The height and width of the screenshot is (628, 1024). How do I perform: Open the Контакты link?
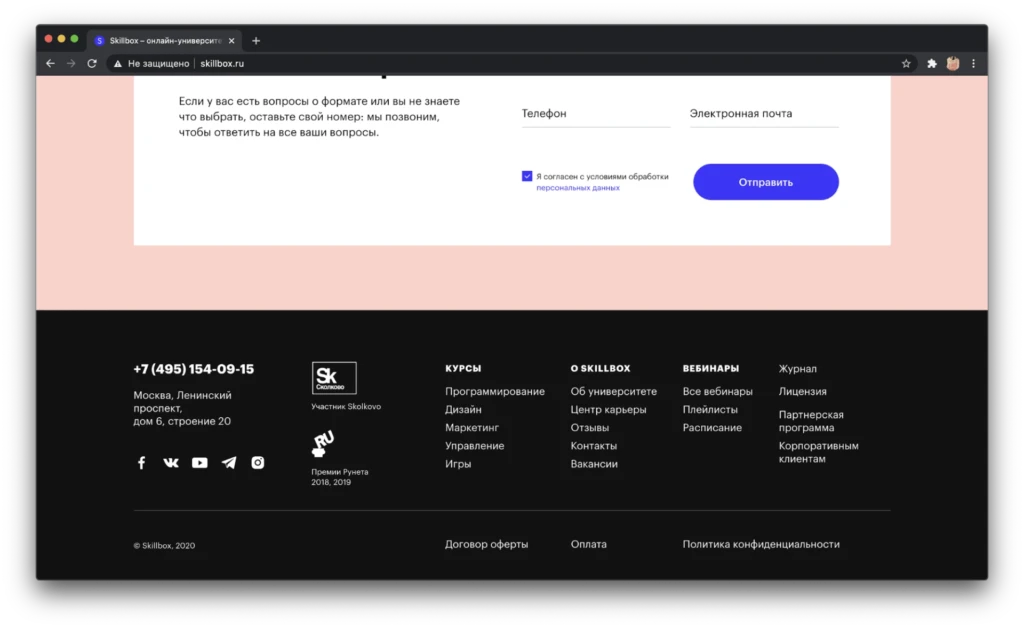tap(593, 446)
